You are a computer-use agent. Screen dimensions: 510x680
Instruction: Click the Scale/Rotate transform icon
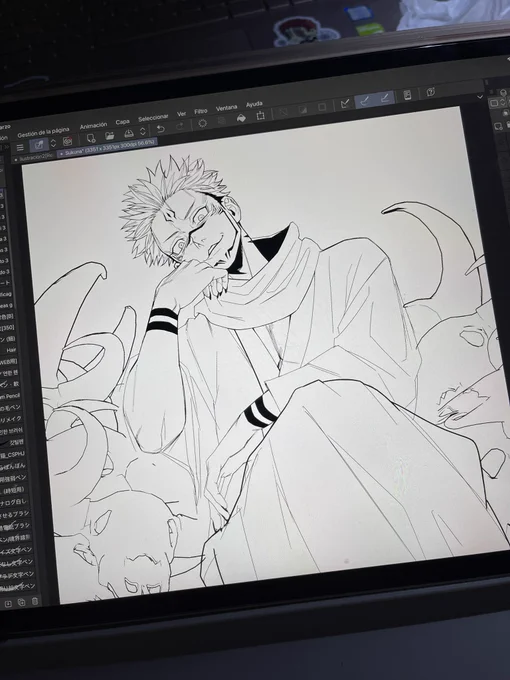click(x=260, y=115)
